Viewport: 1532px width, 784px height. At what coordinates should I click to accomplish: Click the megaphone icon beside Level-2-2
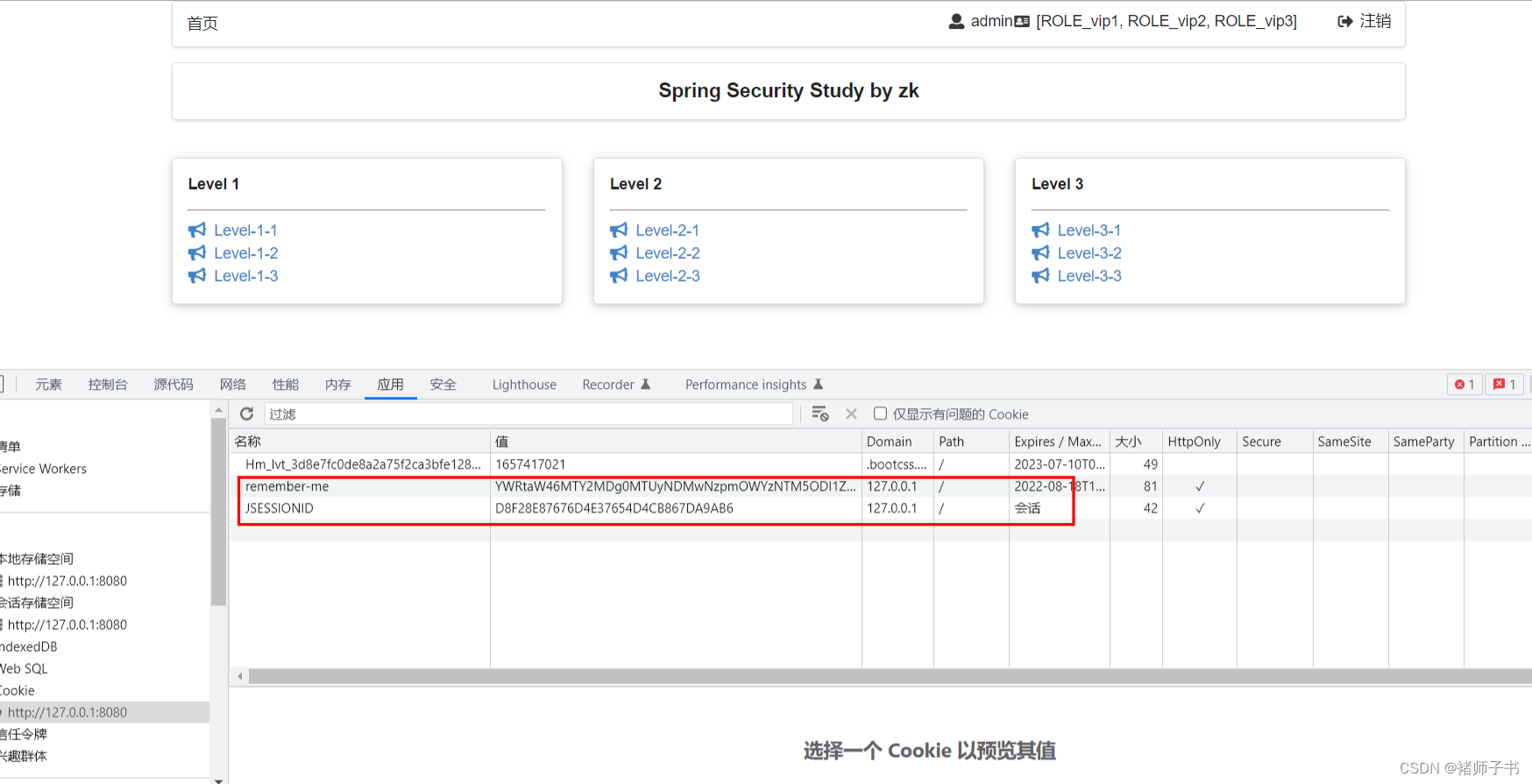point(619,253)
